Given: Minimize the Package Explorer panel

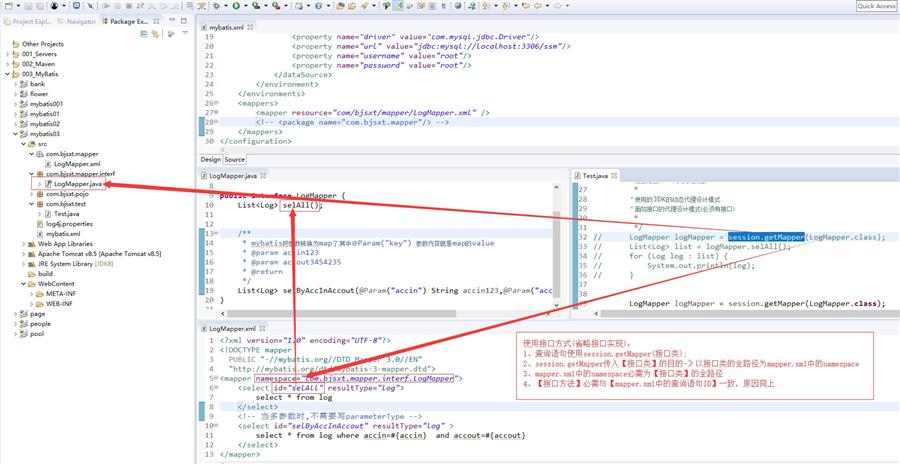Looking at the screenshot, I should (172, 21).
